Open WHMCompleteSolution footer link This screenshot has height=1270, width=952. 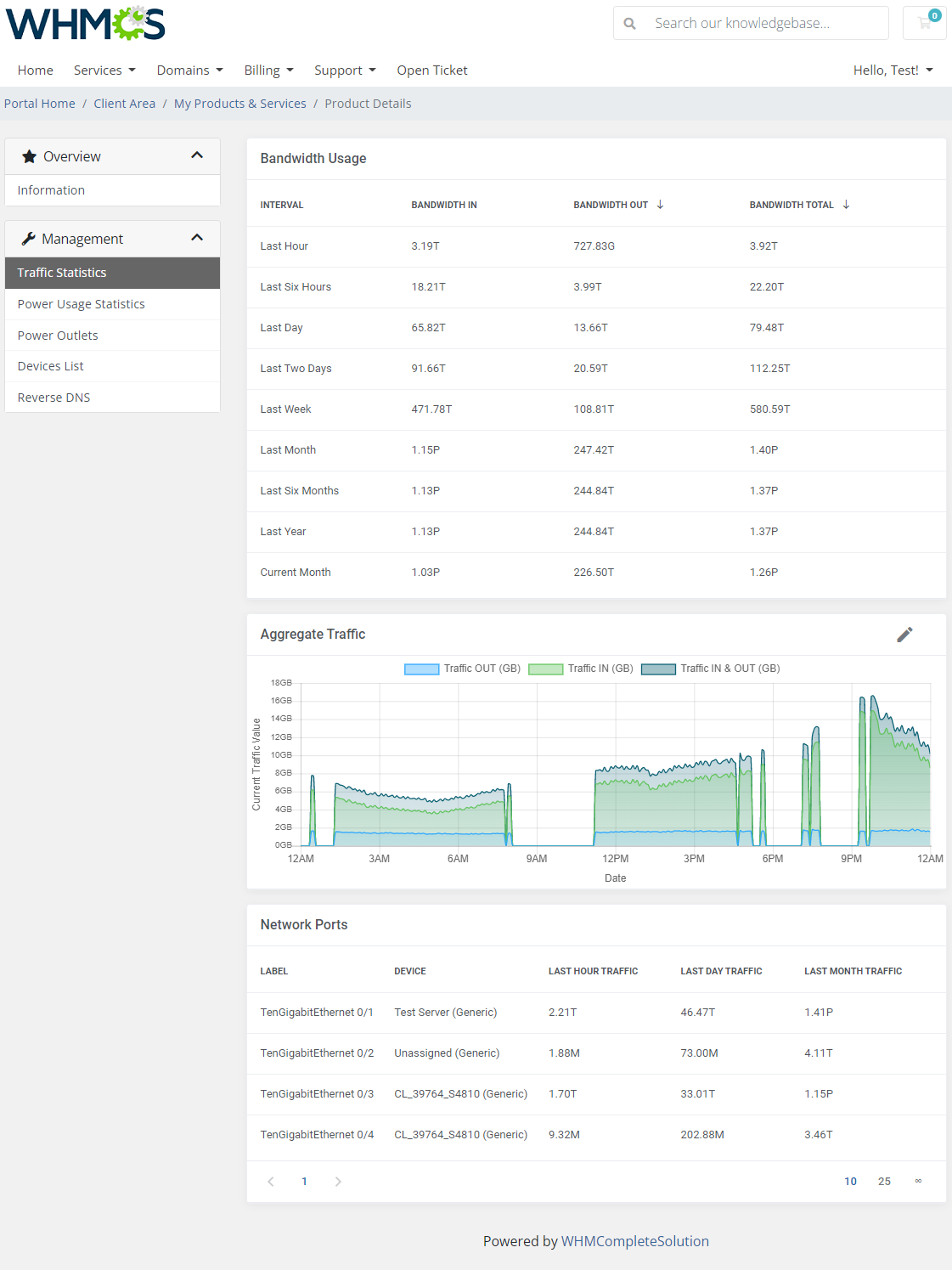click(635, 1241)
